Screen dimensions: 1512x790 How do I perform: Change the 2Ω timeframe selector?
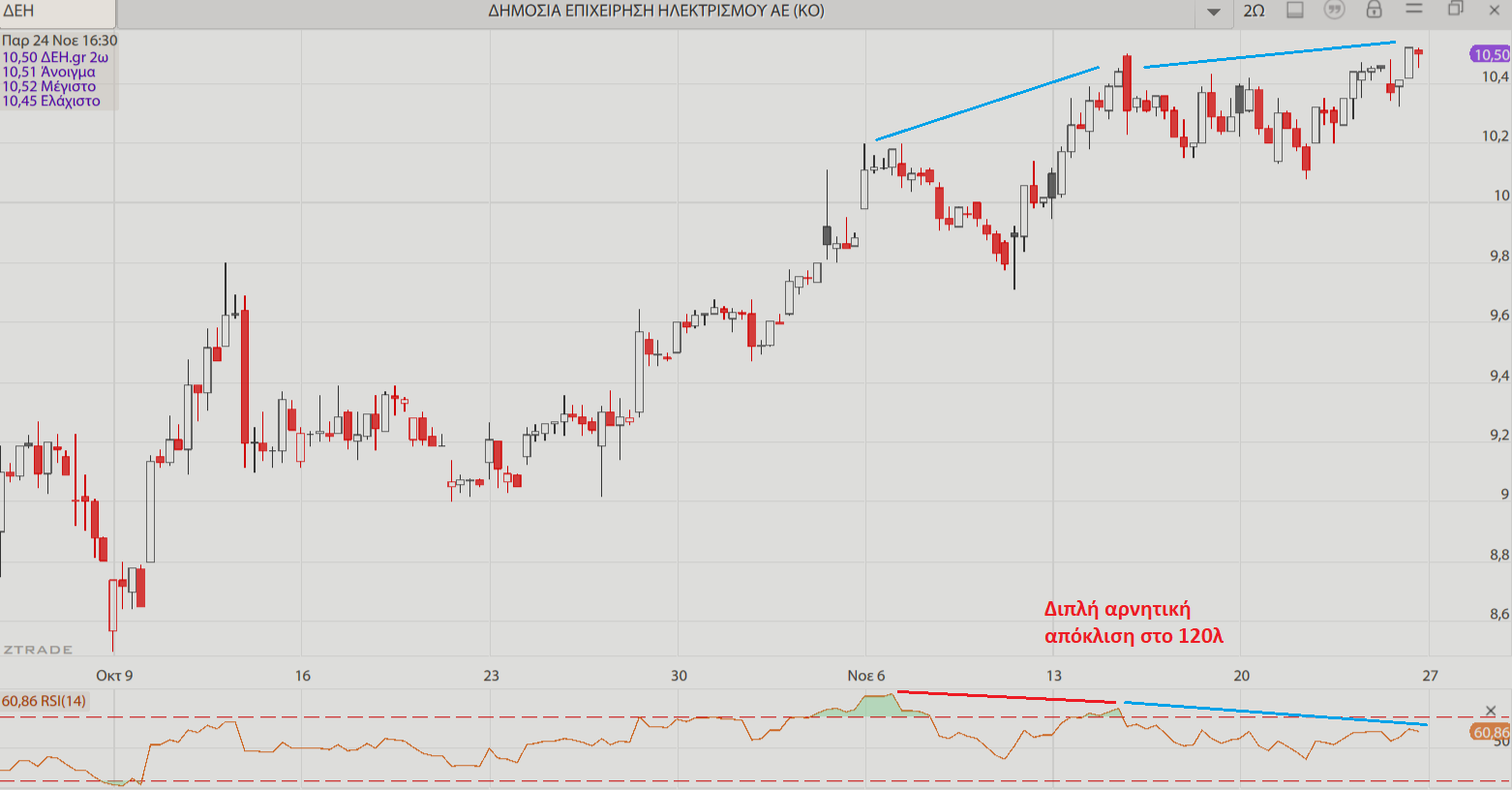1254,11
